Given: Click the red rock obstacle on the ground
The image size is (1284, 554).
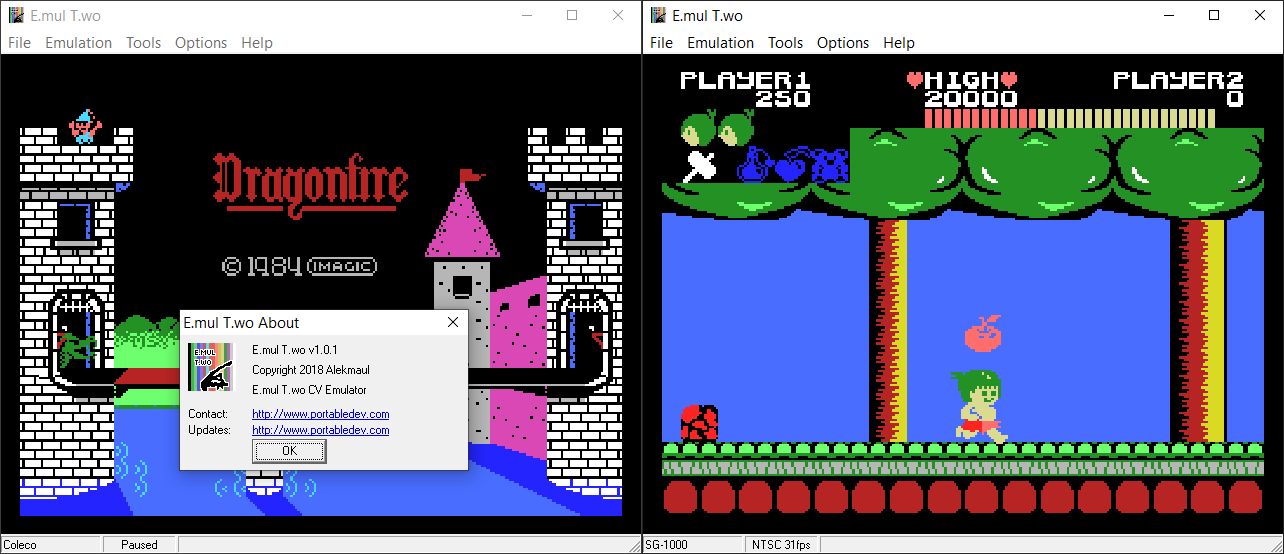Looking at the screenshot, I should tap(700, 423).
